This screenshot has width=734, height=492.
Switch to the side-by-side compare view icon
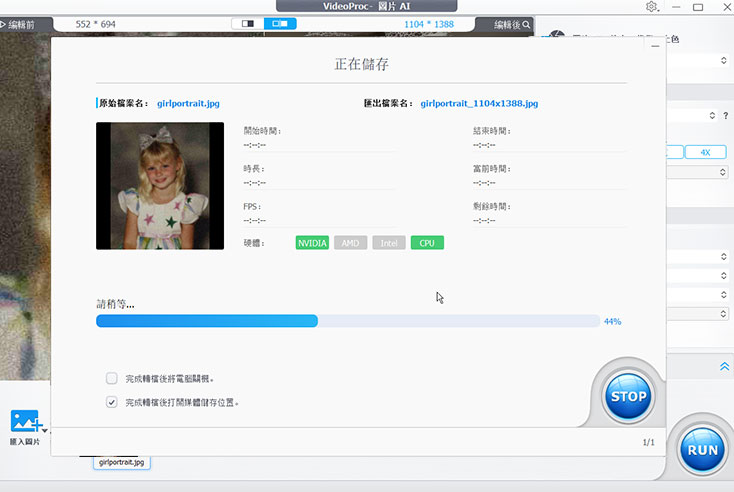coord(280,24)
